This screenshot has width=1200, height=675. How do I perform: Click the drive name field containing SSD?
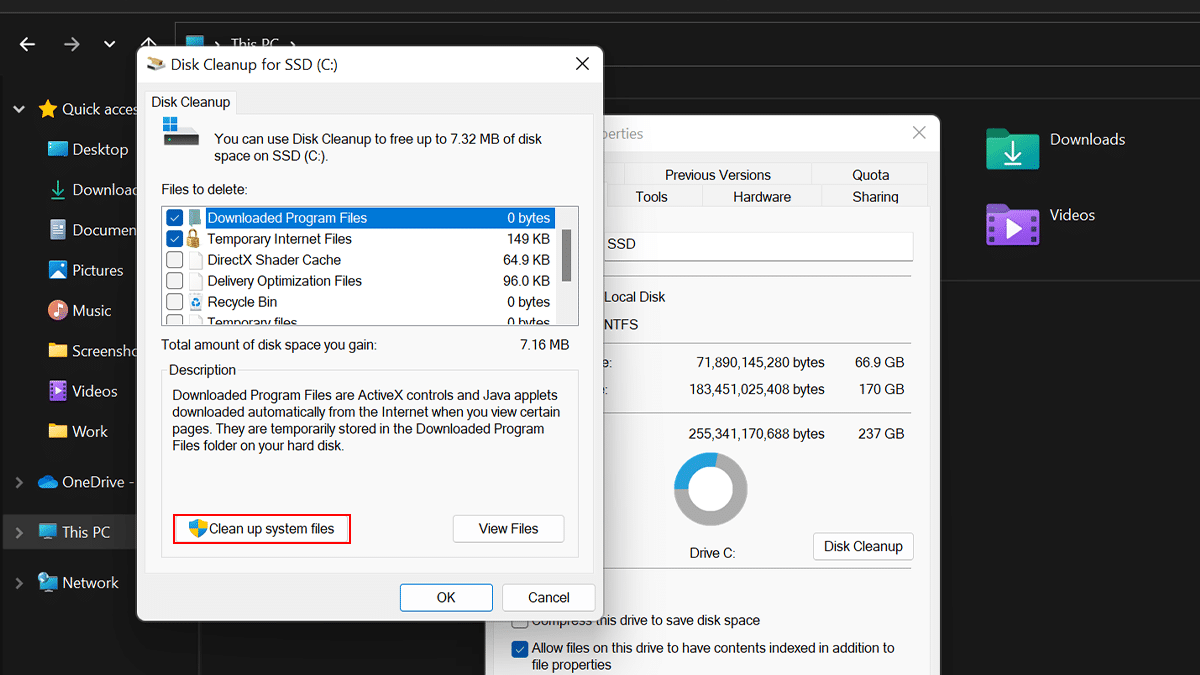click(x=758, y=245)
